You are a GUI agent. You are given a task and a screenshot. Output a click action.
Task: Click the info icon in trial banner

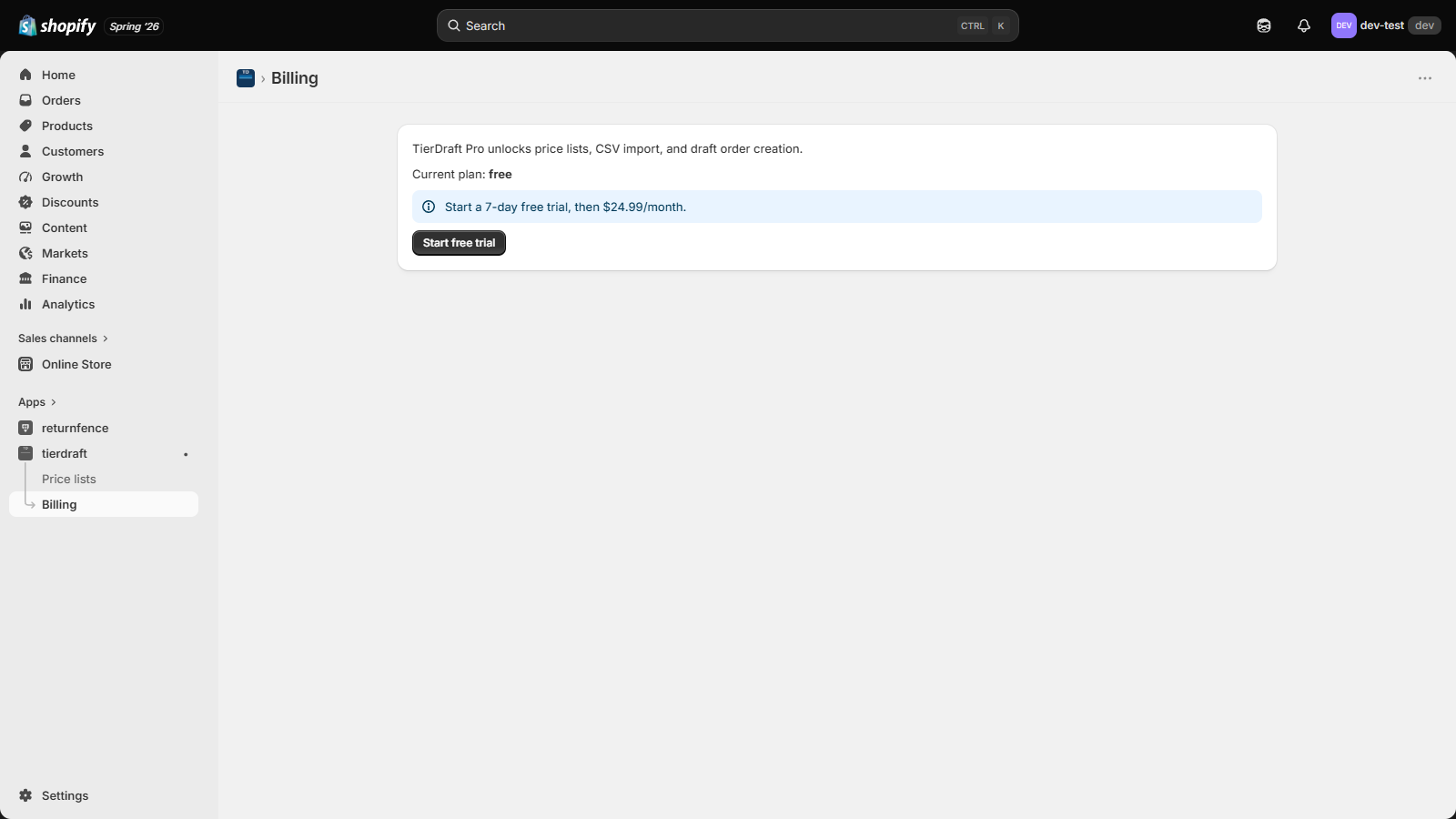[429, 207]
